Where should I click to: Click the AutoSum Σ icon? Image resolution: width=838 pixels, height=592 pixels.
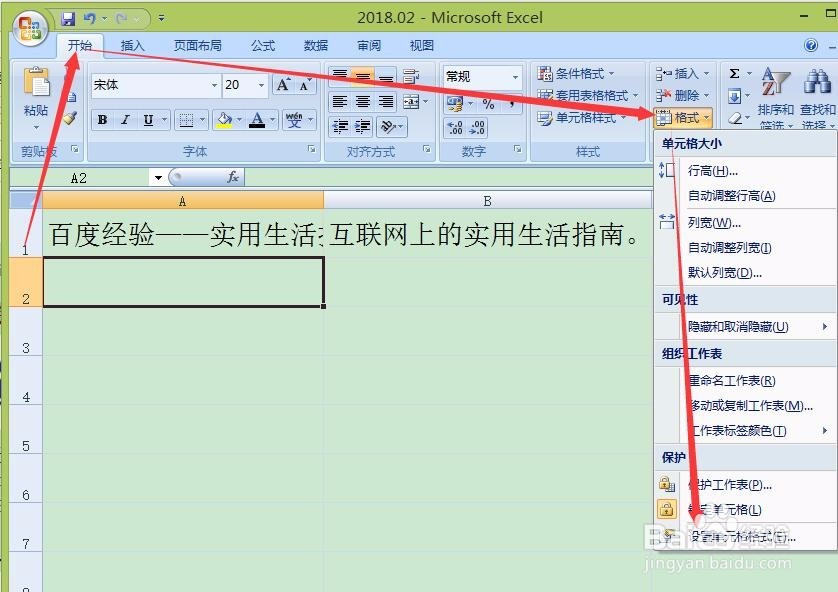(733, 72)
